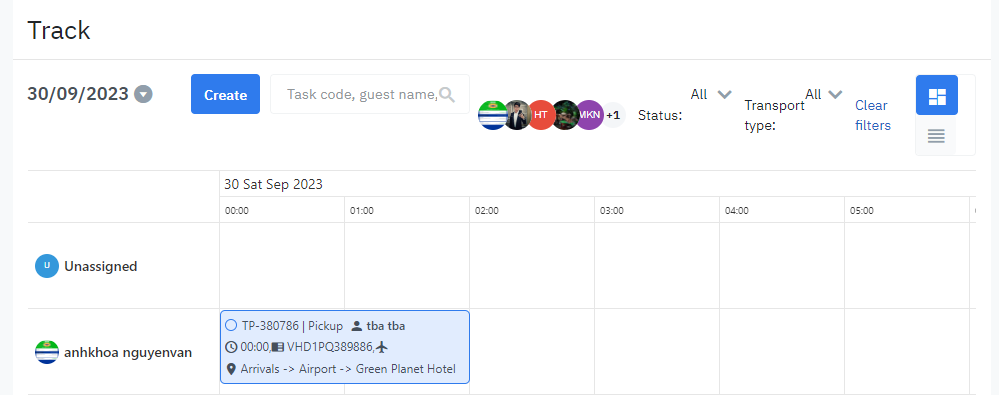Switch to the grid board view
Viewport: 999px width, 395px height.
coord(937,96)
